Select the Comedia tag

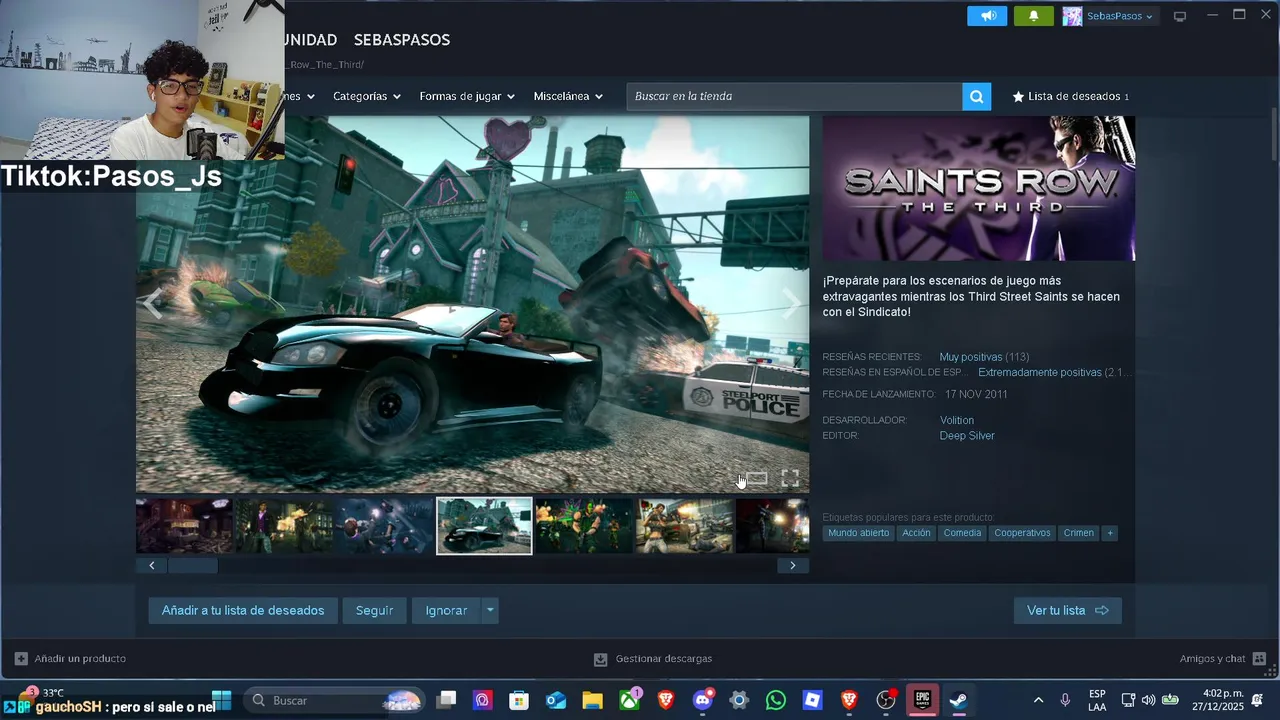(962, 533)
